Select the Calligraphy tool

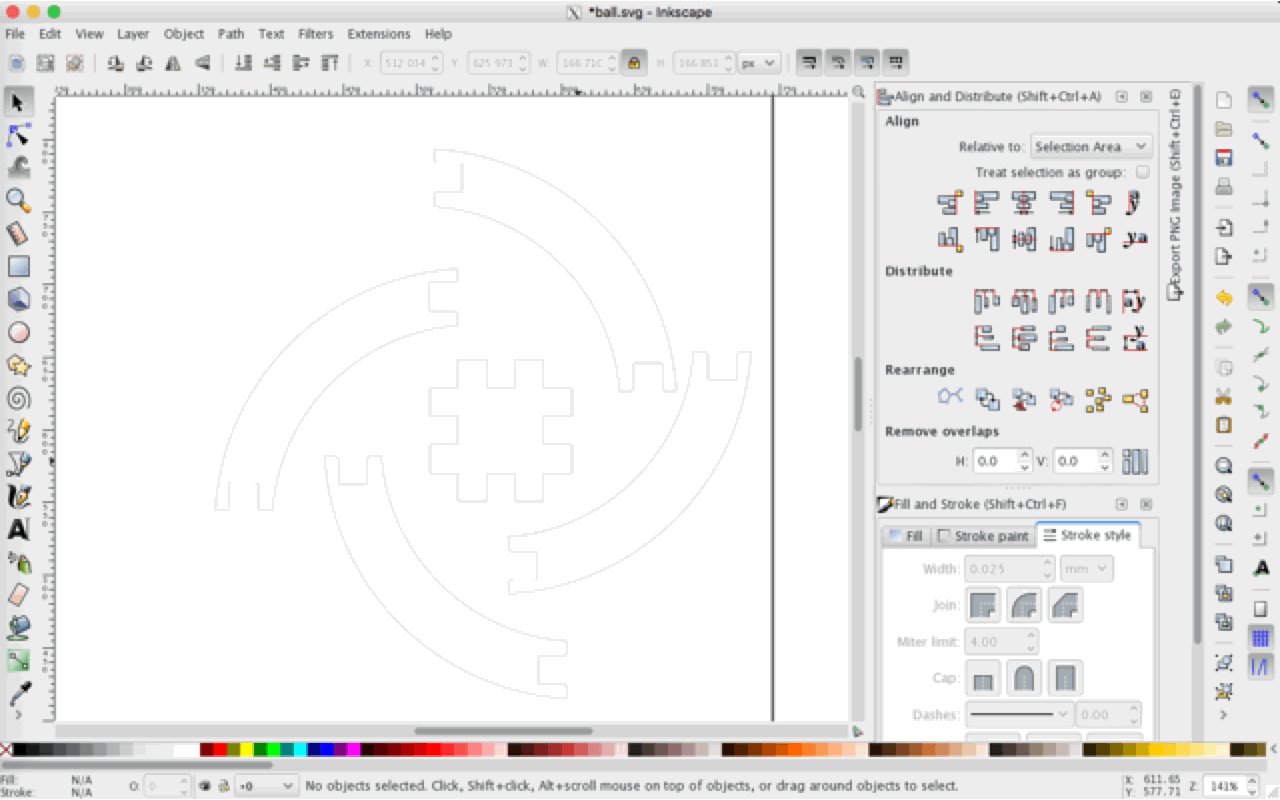(18, 497)
